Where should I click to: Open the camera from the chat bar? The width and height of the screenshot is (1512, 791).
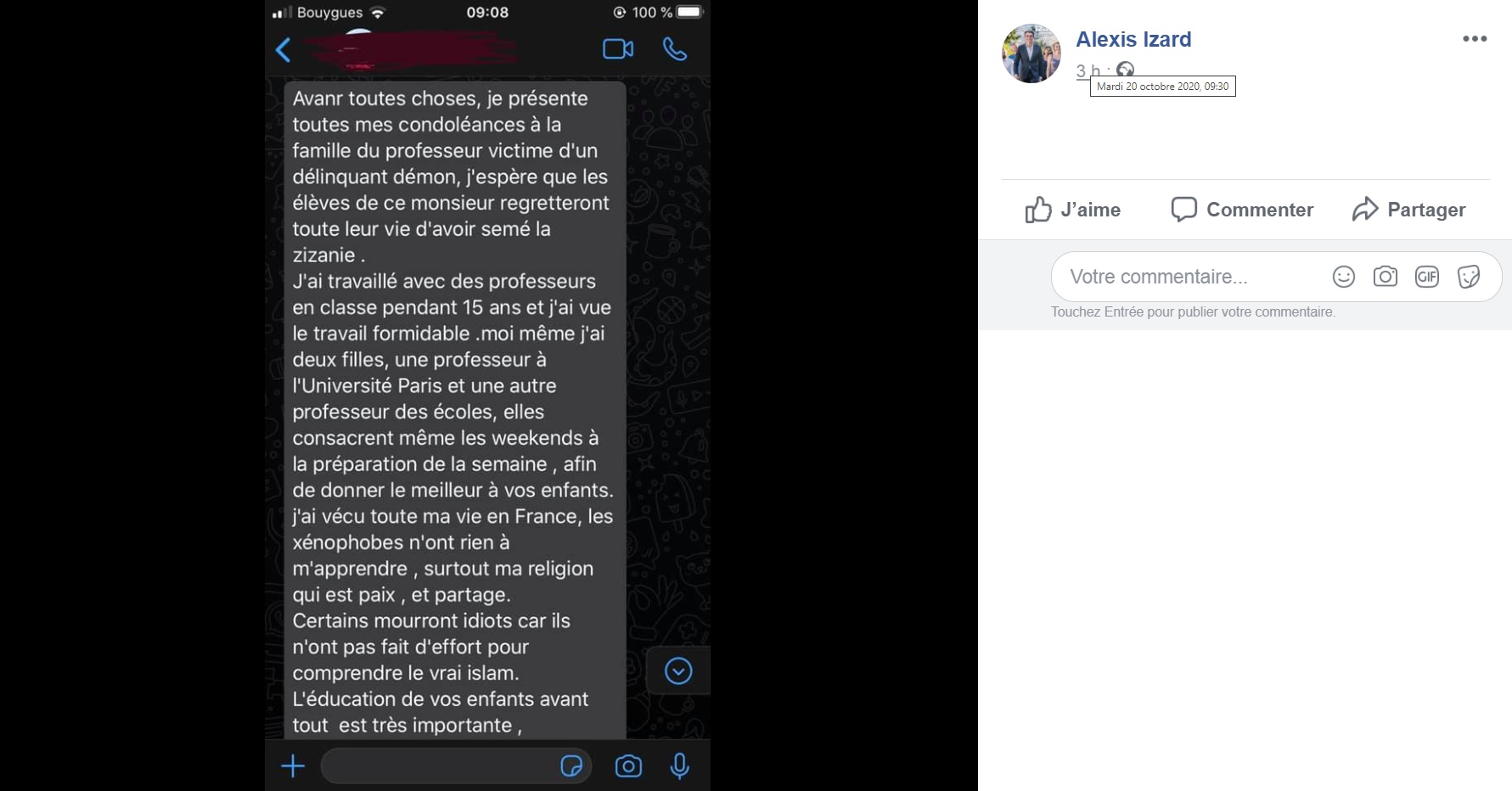pyautogui.click(x=628, y=766)
